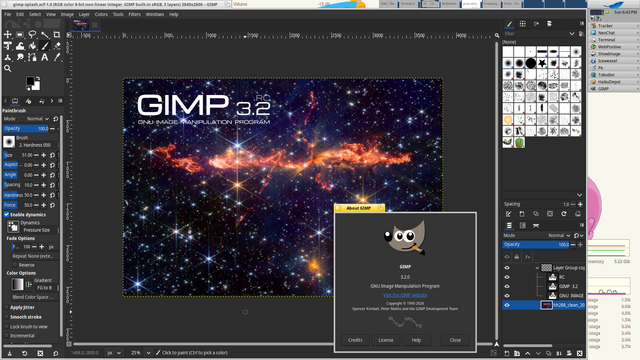Click the lock icon in layers header

tap(517, 257)
